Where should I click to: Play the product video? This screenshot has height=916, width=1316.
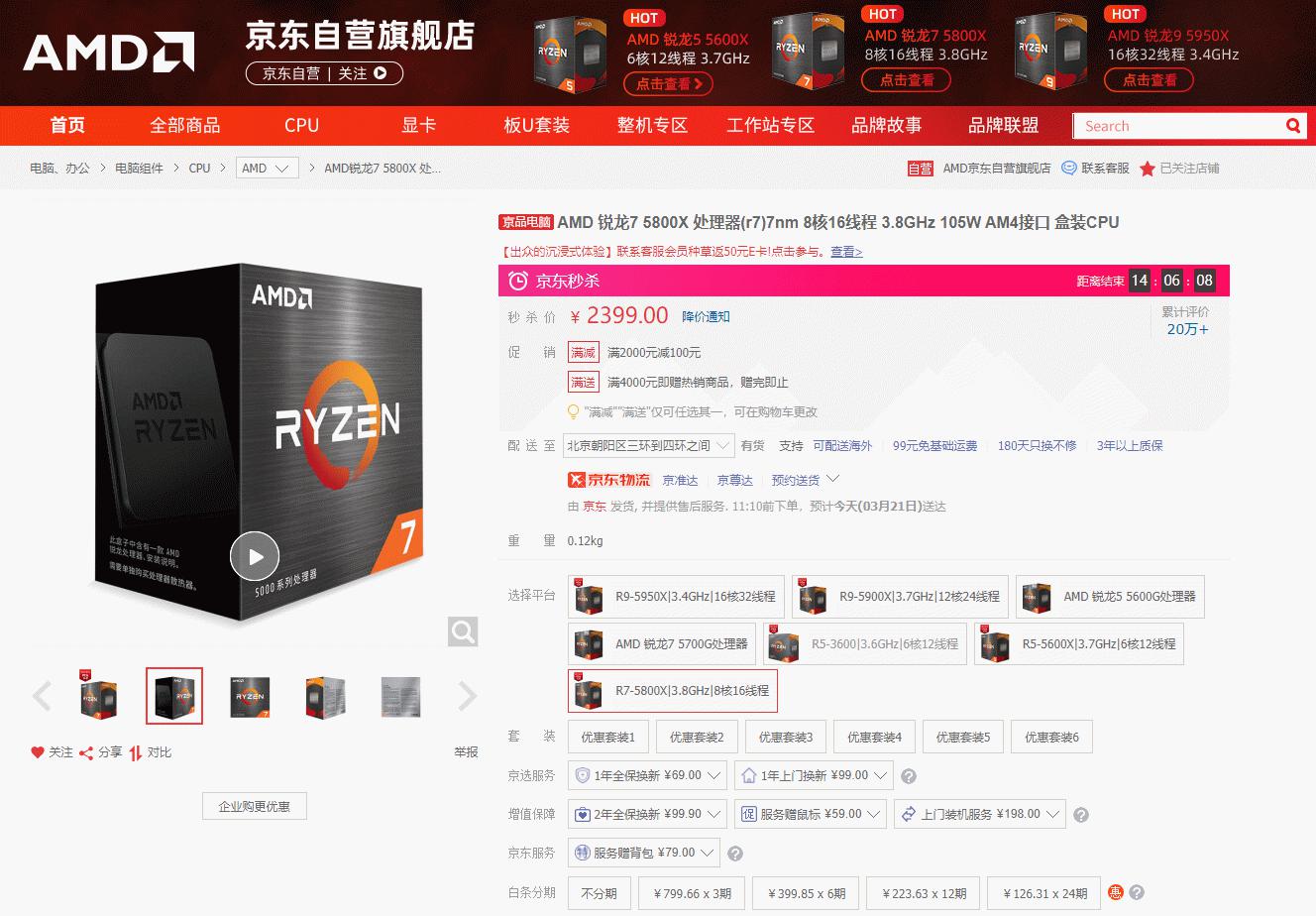pyautogui.click(x=255, y=556)
